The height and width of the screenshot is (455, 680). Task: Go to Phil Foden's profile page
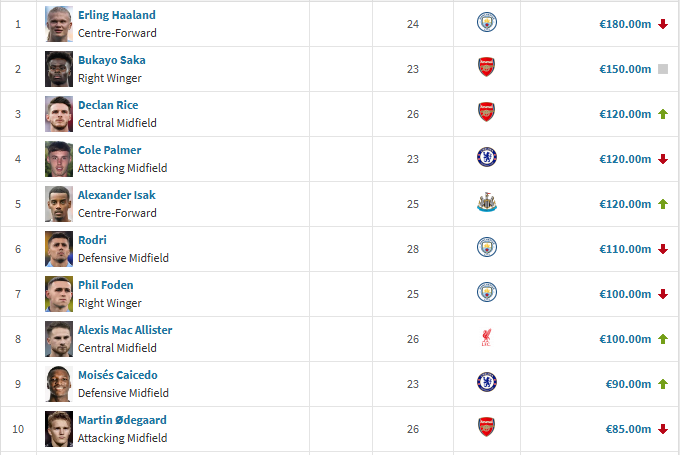105,285
